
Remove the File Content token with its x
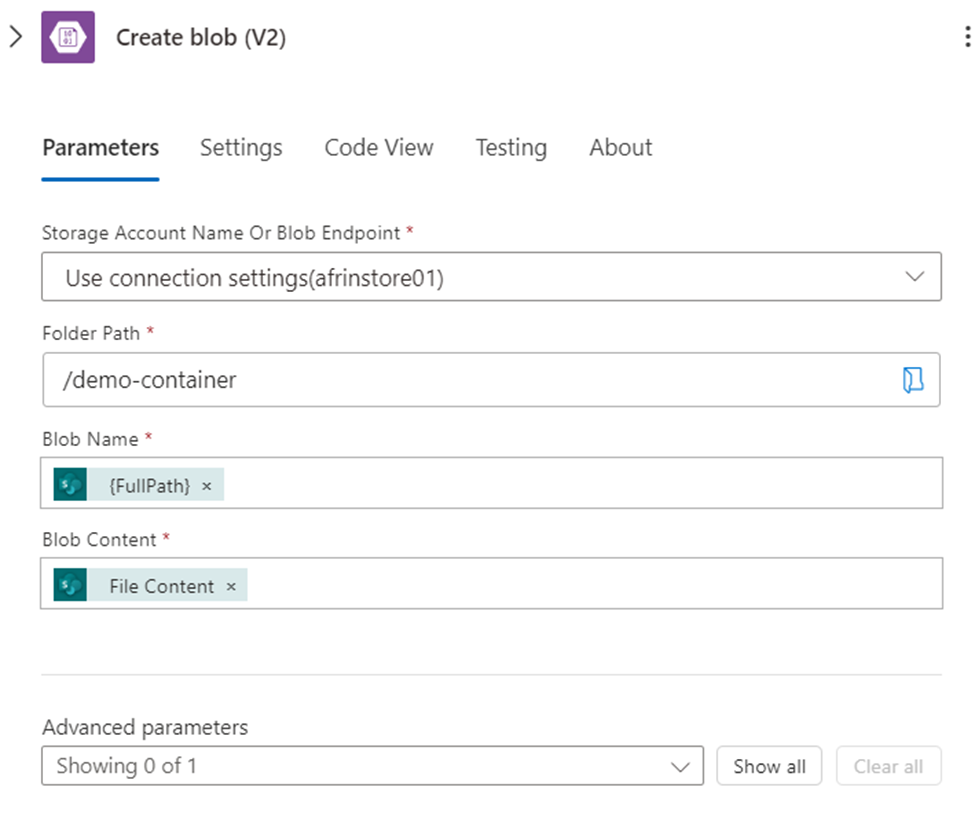(231, 585)
